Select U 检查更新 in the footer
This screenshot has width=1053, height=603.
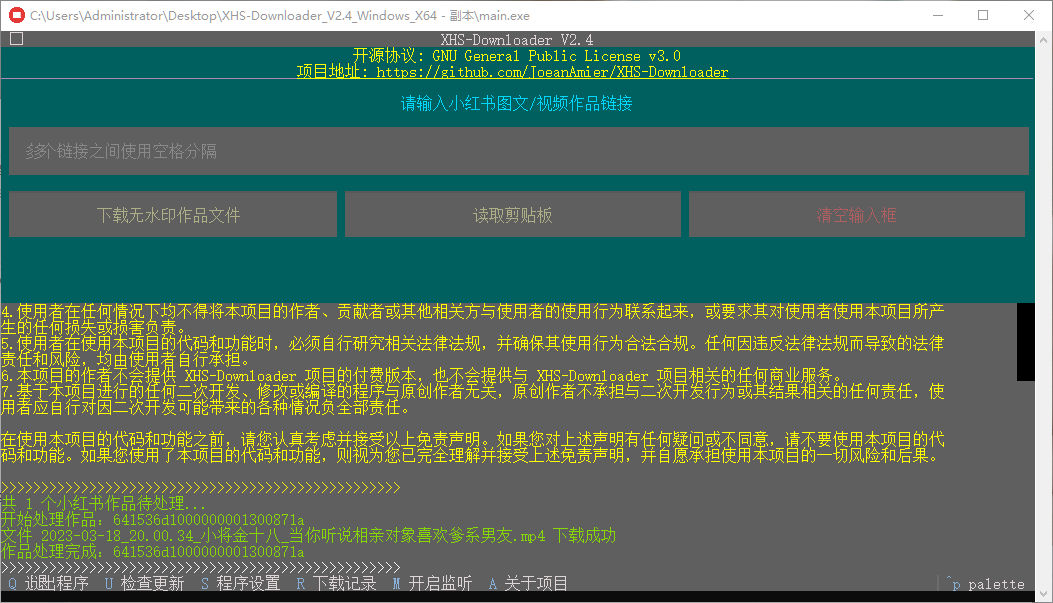144,583
